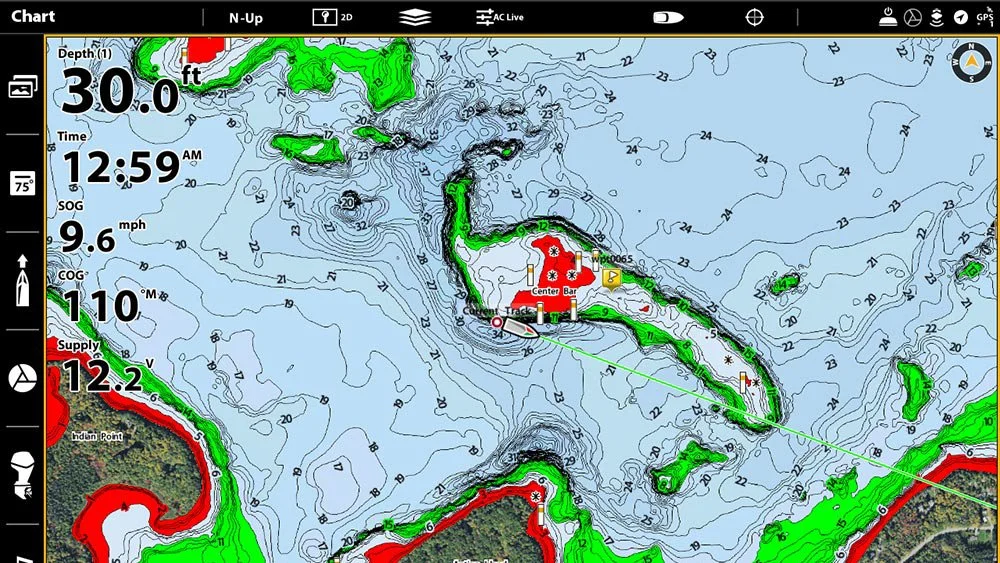Open transducer sonar status icon
Viewport: 1000px width, 563px height.
(x=936, y=17)
